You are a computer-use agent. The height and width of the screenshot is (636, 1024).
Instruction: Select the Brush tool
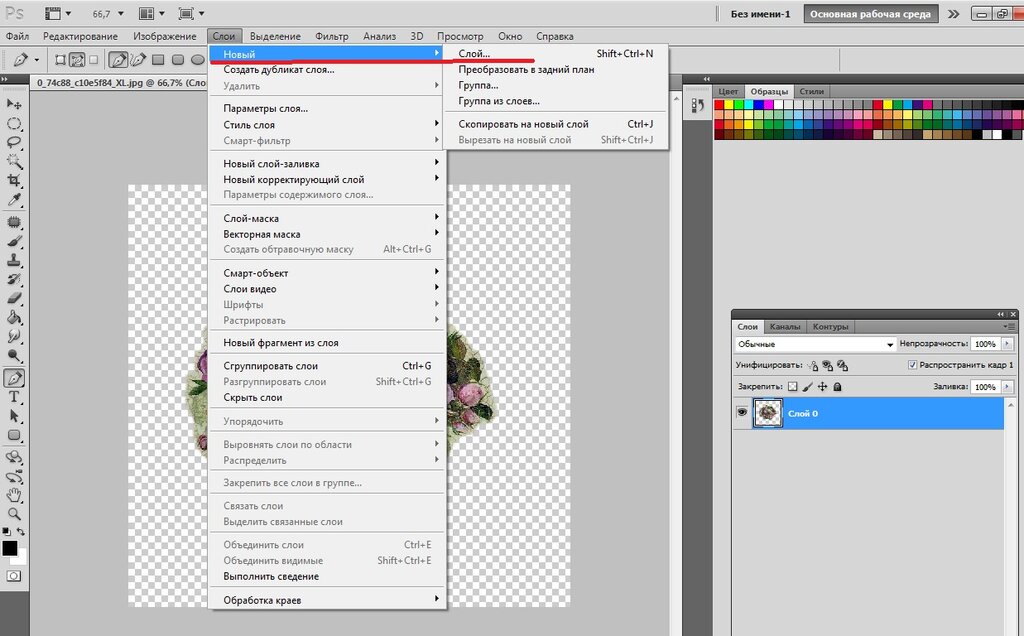pos(14,242)
